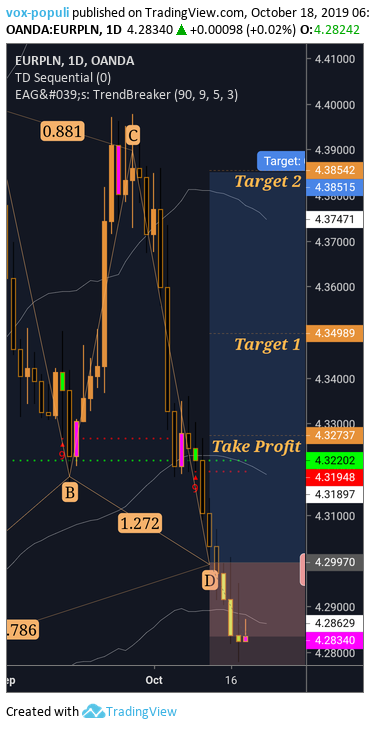Select the TD Sequential (0) indicator label

pyautogui.click(x=63, y=78)
